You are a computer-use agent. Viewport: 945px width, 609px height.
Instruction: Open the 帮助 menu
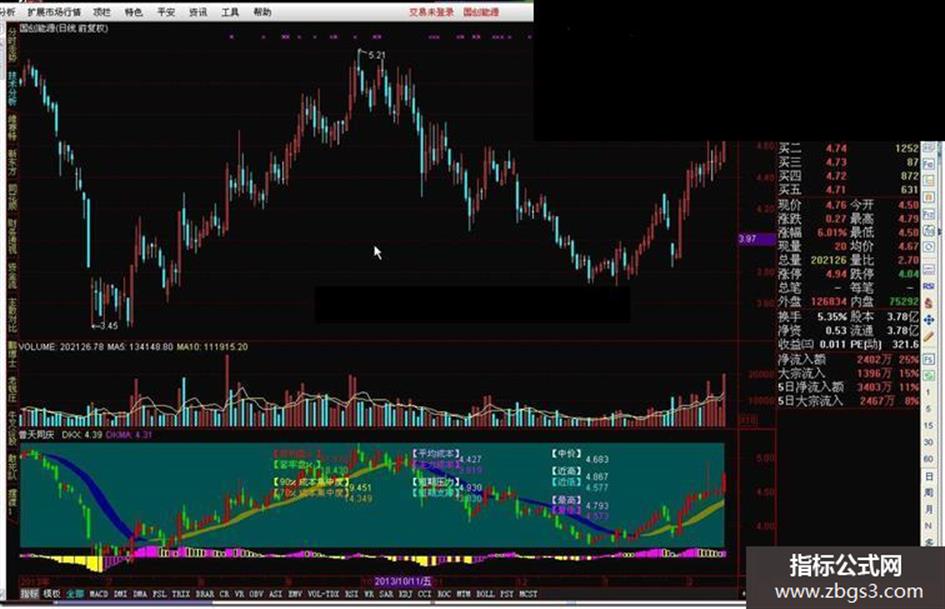click(x=262, y=11)
